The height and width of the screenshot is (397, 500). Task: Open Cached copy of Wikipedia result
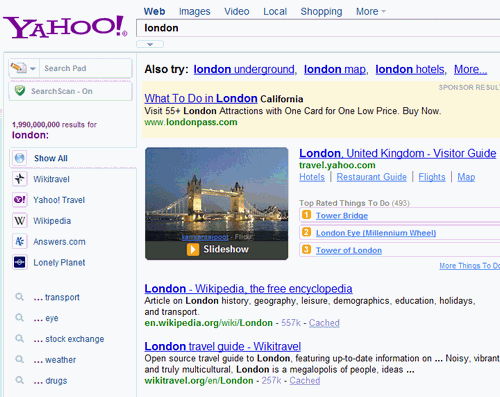click(x=324, y=323)
